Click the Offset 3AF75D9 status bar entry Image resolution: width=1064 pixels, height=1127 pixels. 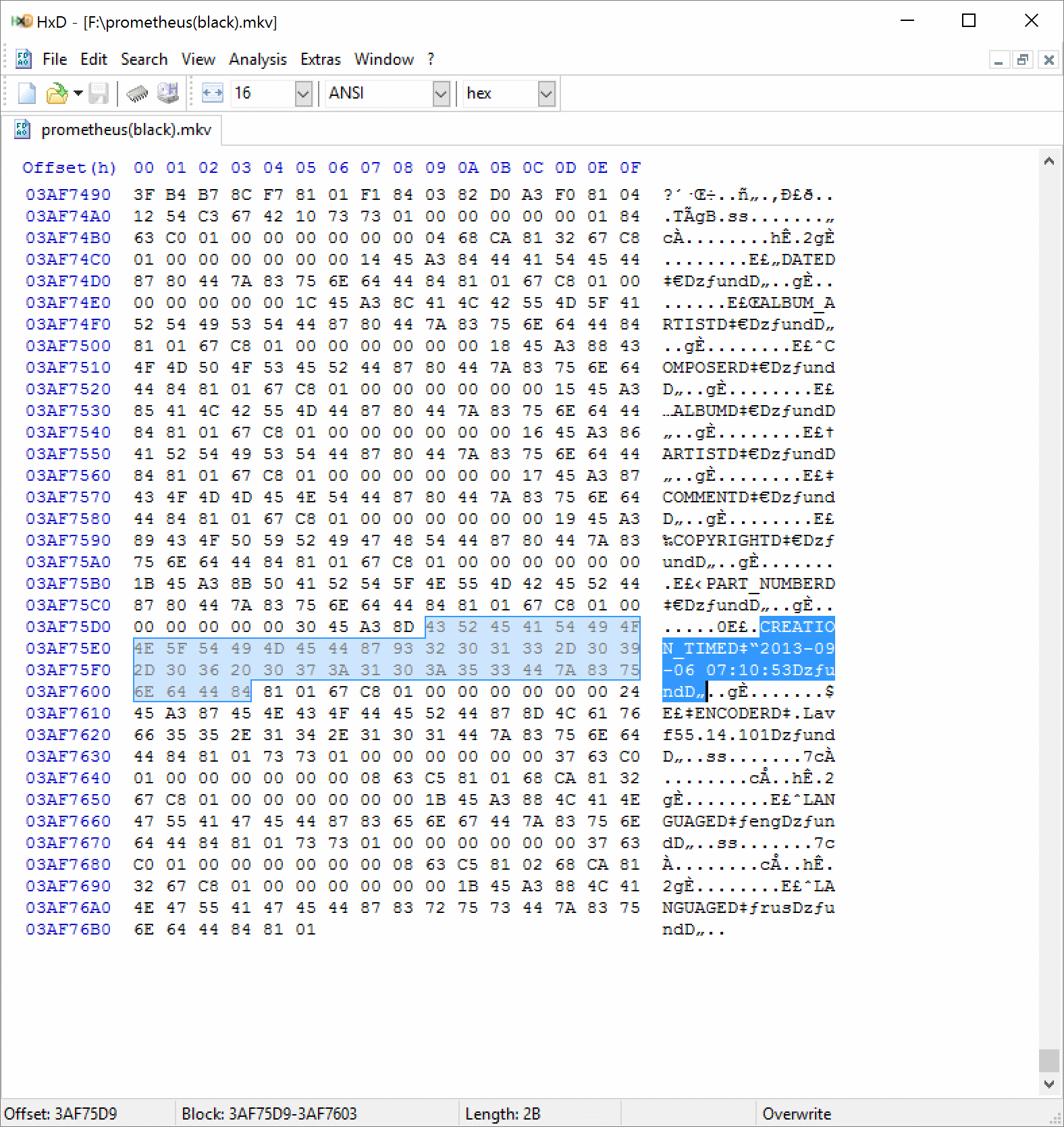tap(61, 1114)
